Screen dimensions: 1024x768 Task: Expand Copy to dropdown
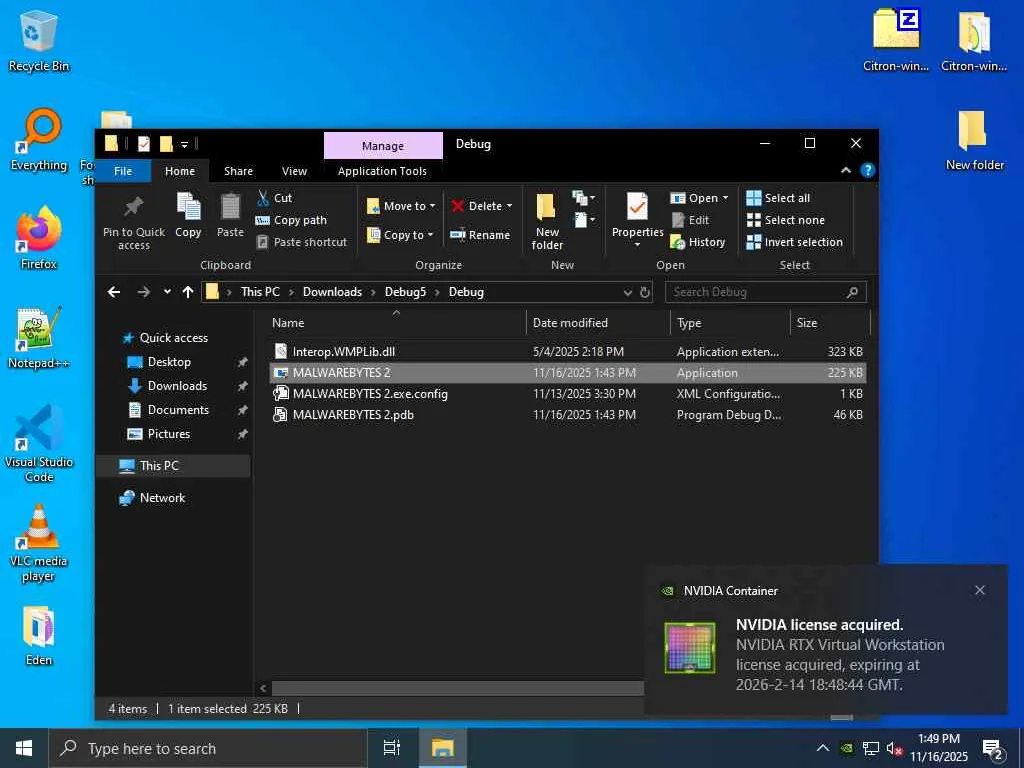[430, 234]
